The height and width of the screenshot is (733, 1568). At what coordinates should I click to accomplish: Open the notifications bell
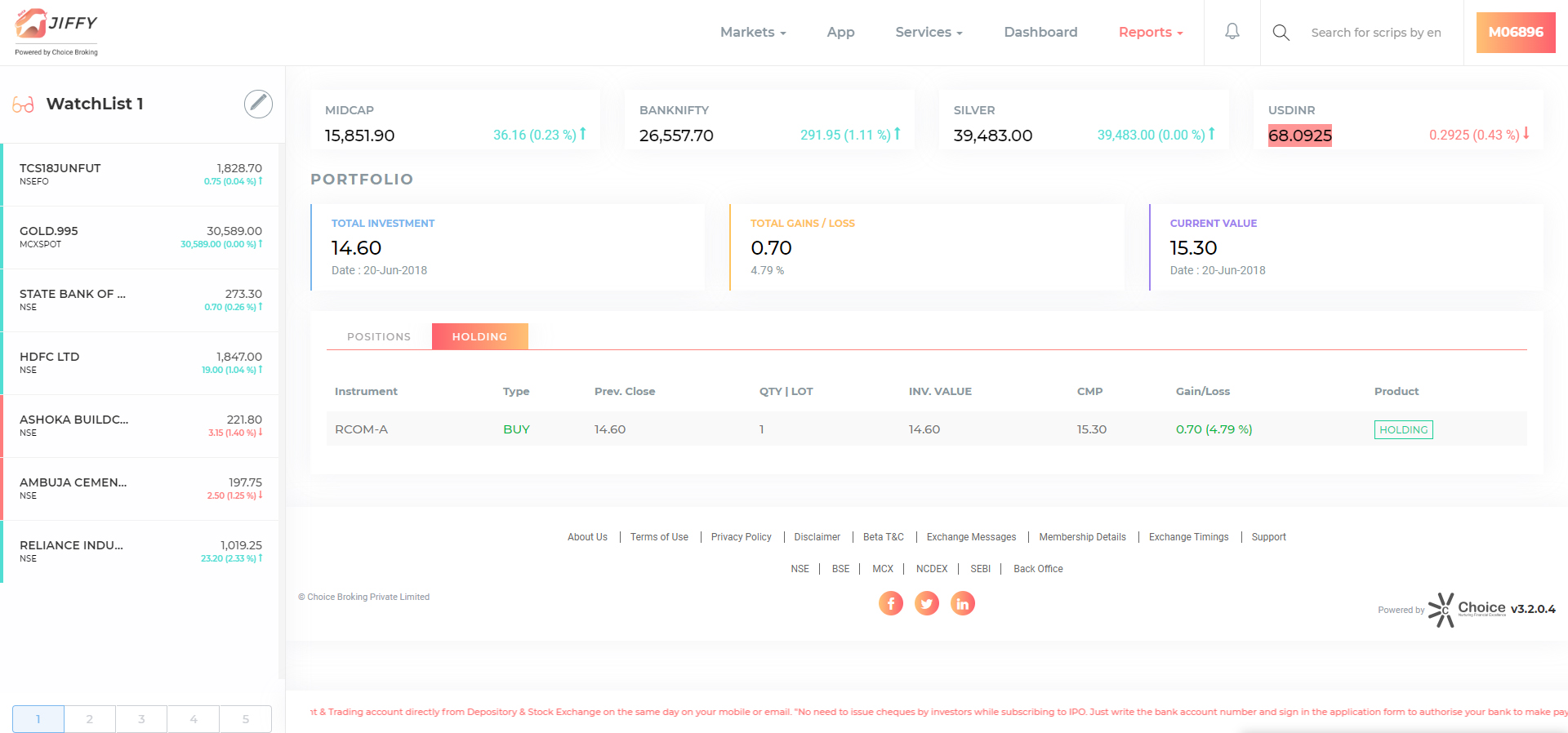1232,32
